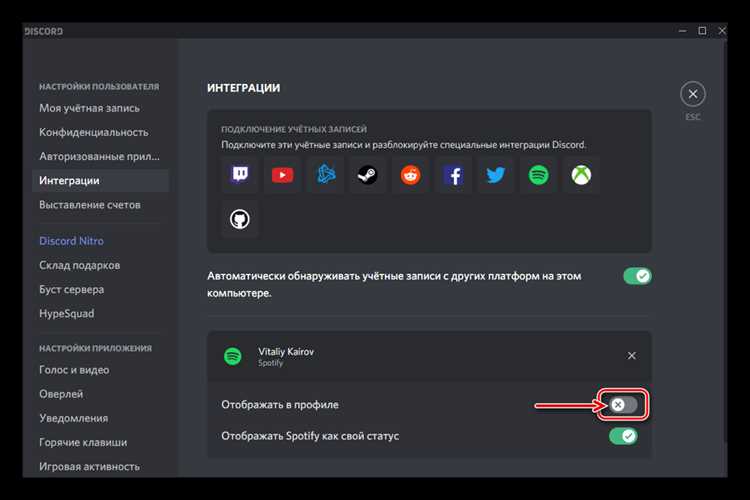Toggle automatic account detection switch
This screenshot has height=500, width=750.
pyautogui.click(x=637, y=276)
